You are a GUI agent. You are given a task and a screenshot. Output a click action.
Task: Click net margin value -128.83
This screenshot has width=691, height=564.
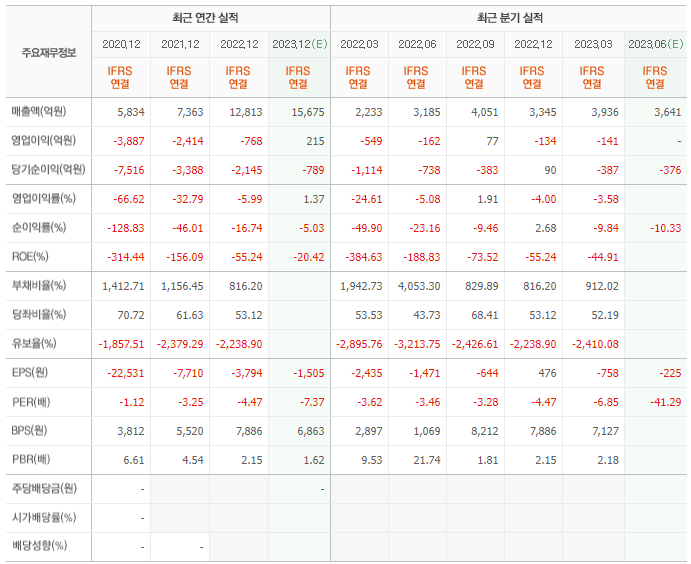pyautogui.click(x=126, y=228)
